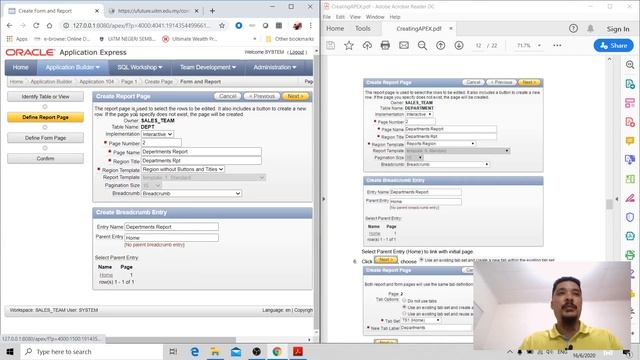
Task: Click the Previous button in the APEX wizard
Action: coord(262,96)
